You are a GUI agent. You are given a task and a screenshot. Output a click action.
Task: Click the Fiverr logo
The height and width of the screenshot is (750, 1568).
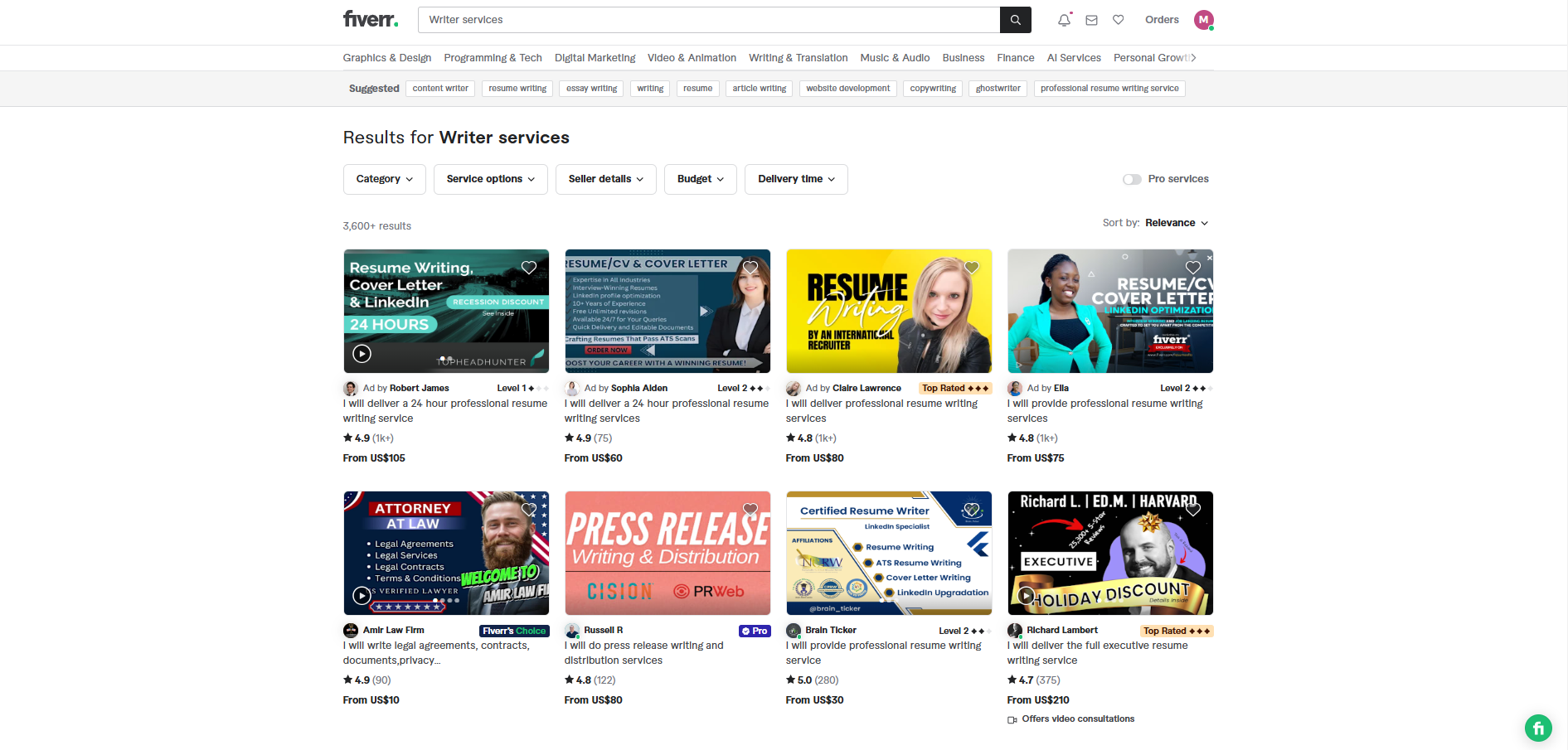coord(371,19)
